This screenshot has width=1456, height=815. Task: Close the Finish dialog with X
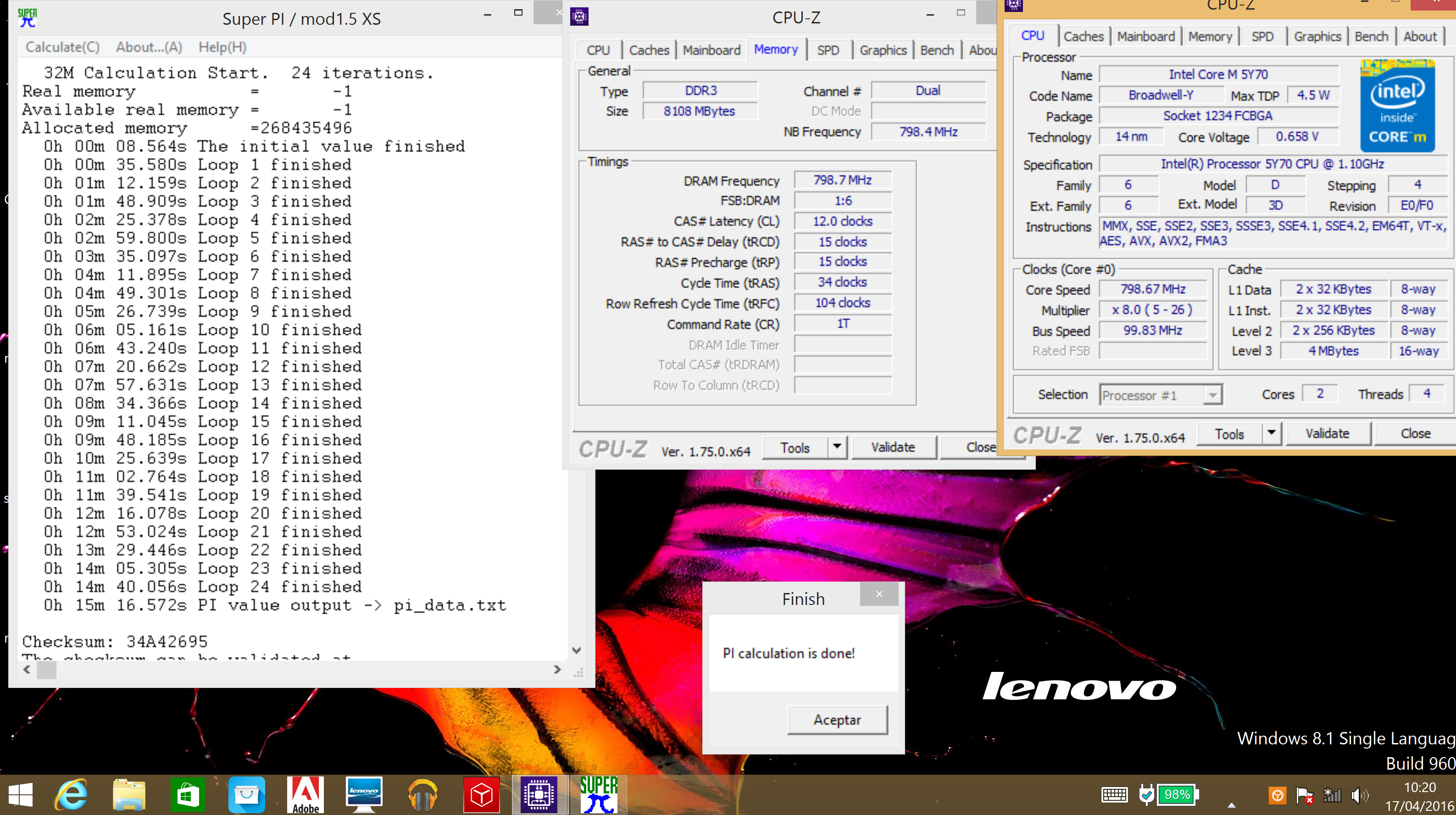[879, 594]
